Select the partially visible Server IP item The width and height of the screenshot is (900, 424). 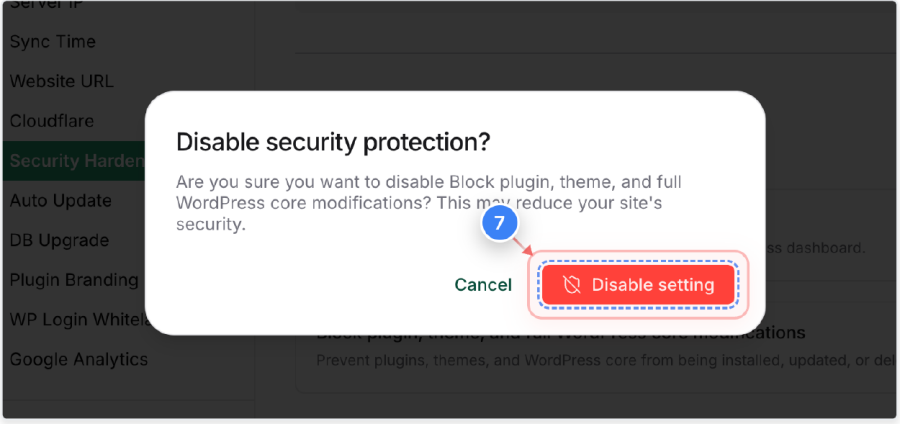coord(46,5)
